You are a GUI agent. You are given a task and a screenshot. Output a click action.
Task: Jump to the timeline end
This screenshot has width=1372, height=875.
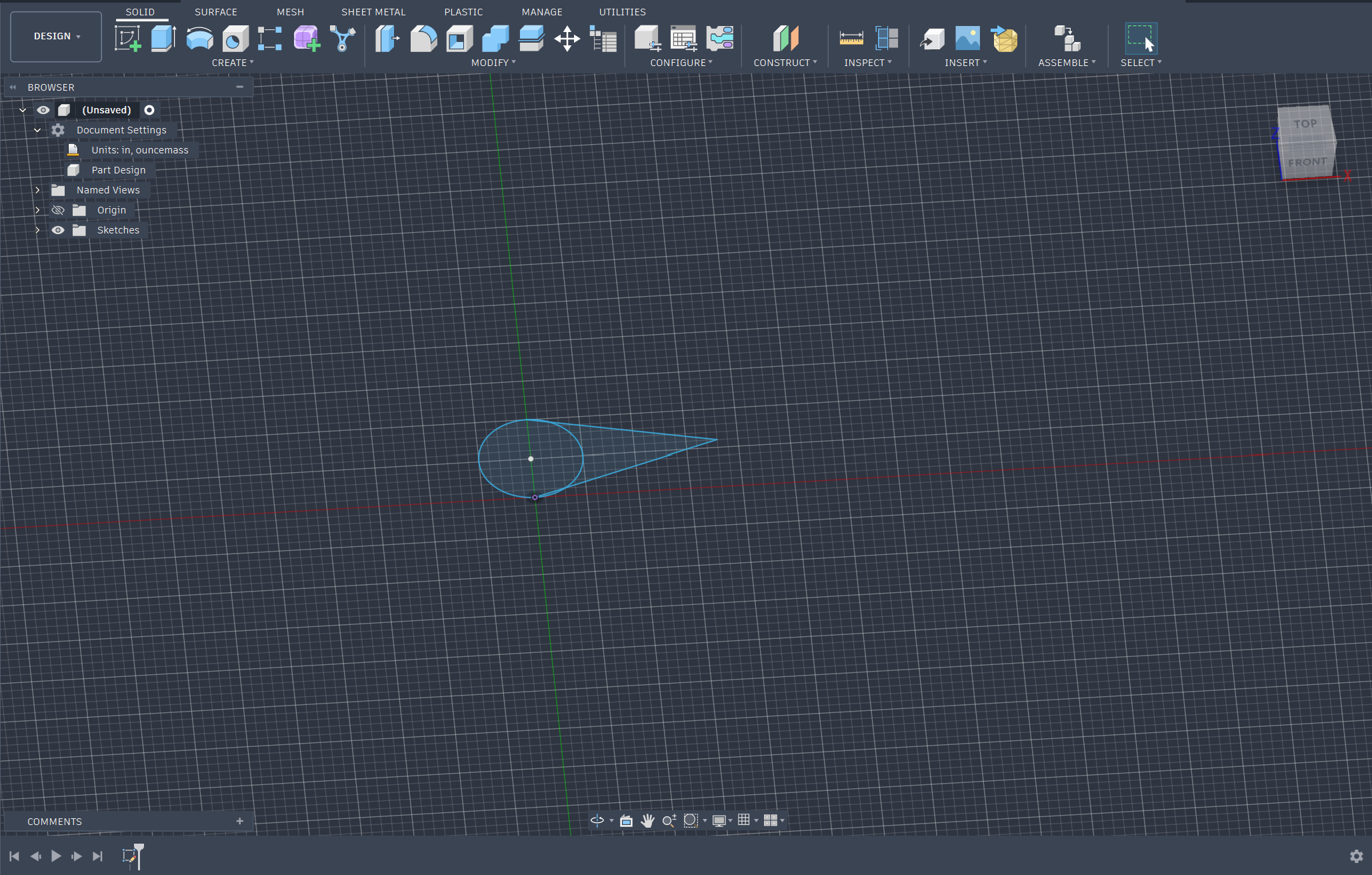(98, 856)
